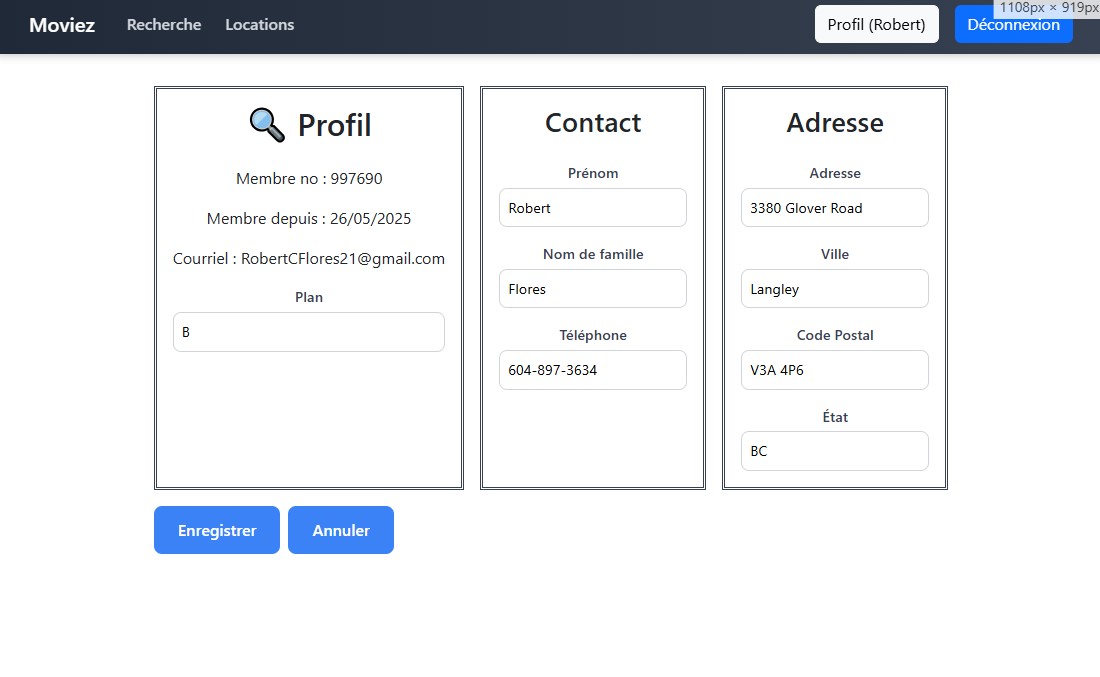1100x677 pixels.
Task: Go to the Locations page
Action: [x=259, y=25]
